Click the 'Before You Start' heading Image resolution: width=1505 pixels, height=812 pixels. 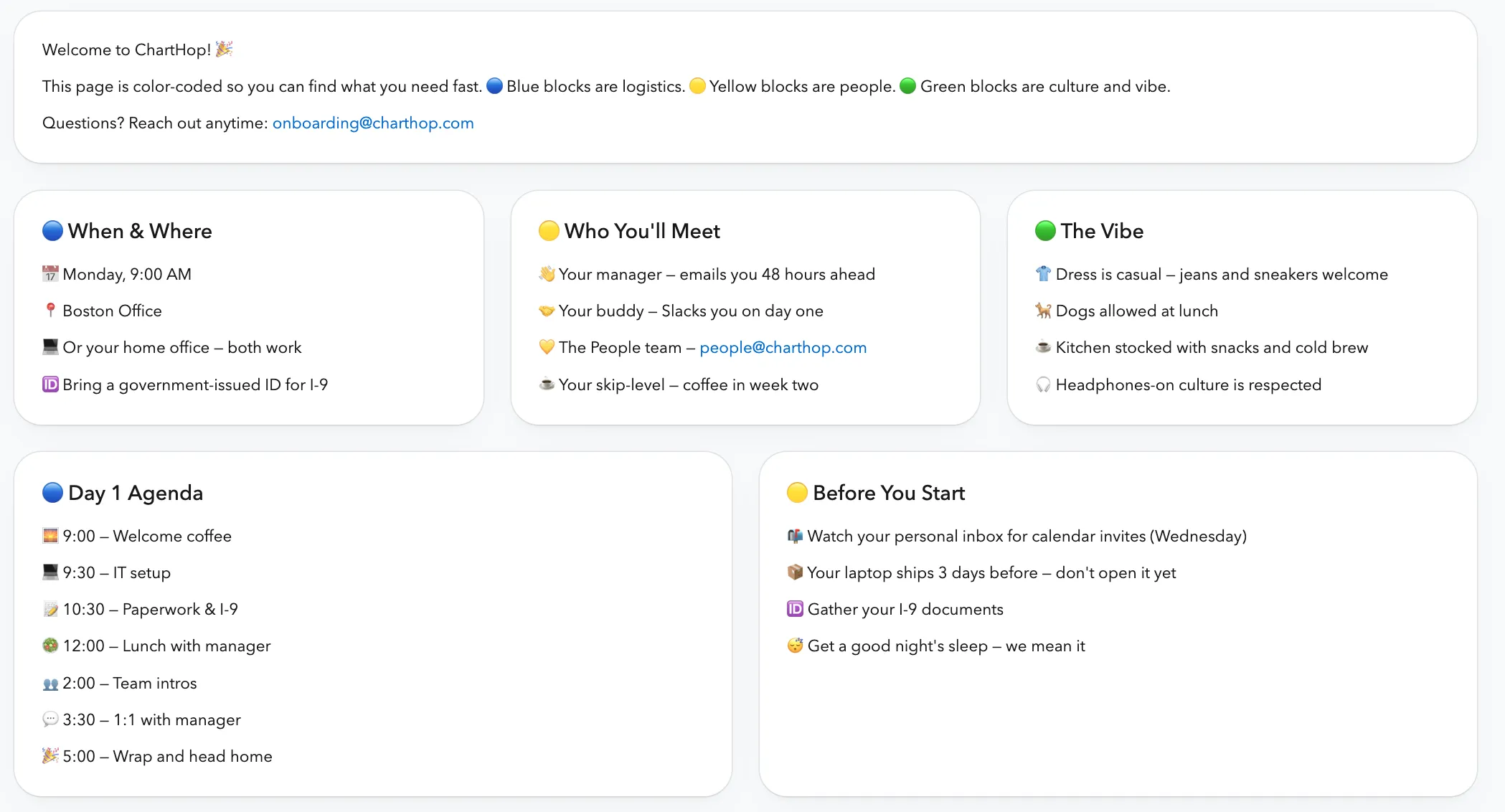coord(889,493)
